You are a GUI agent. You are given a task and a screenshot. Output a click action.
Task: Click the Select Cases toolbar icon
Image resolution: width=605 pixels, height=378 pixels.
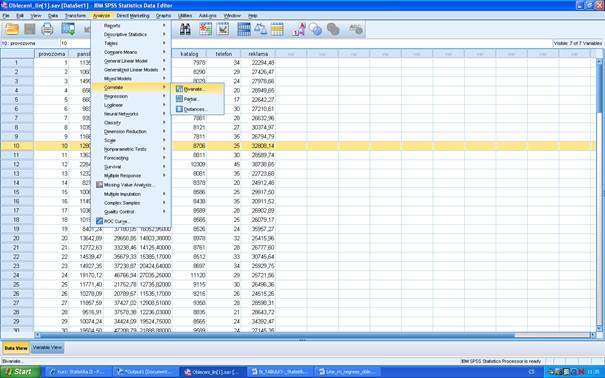click(277, 29)
